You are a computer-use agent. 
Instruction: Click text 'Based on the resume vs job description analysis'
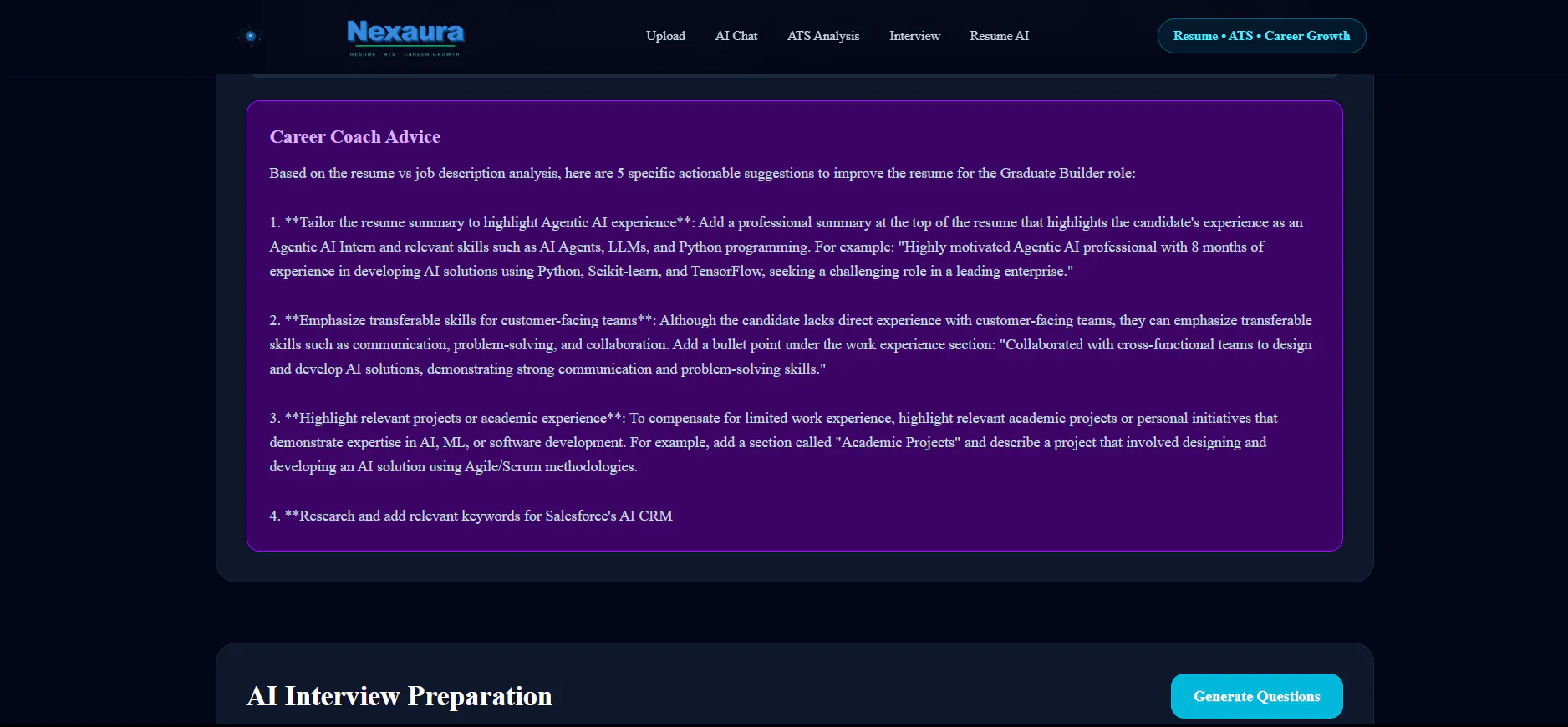point(413,173)
